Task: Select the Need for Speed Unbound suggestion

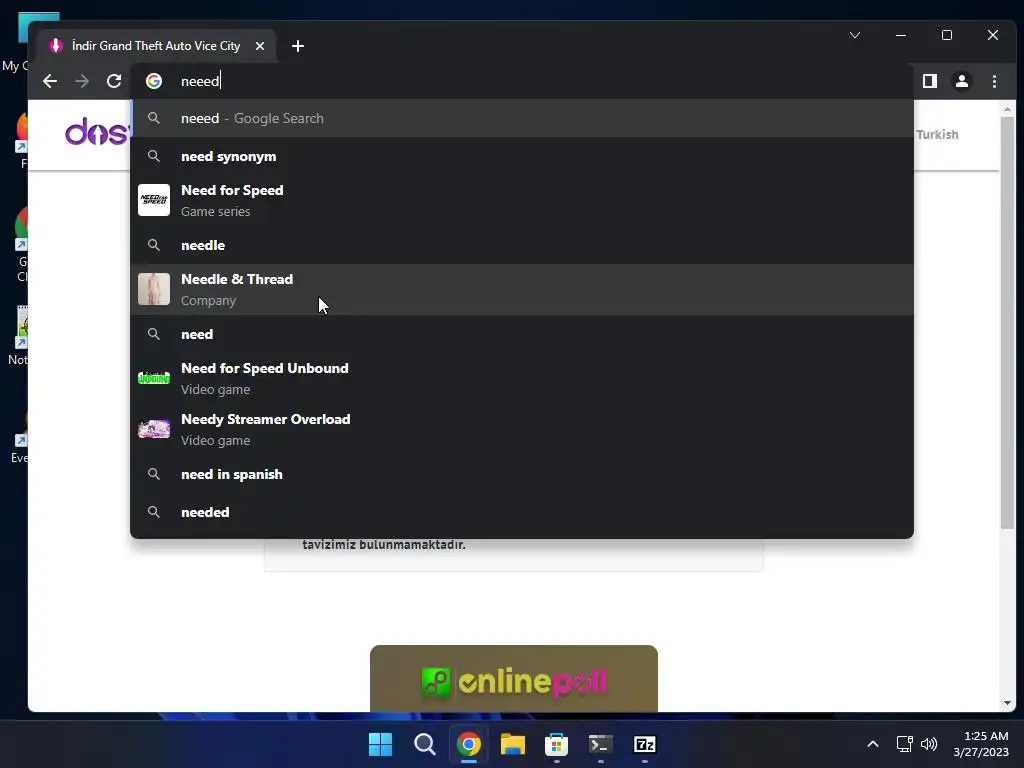Action: pyautogui.click(x=522, y=378)
